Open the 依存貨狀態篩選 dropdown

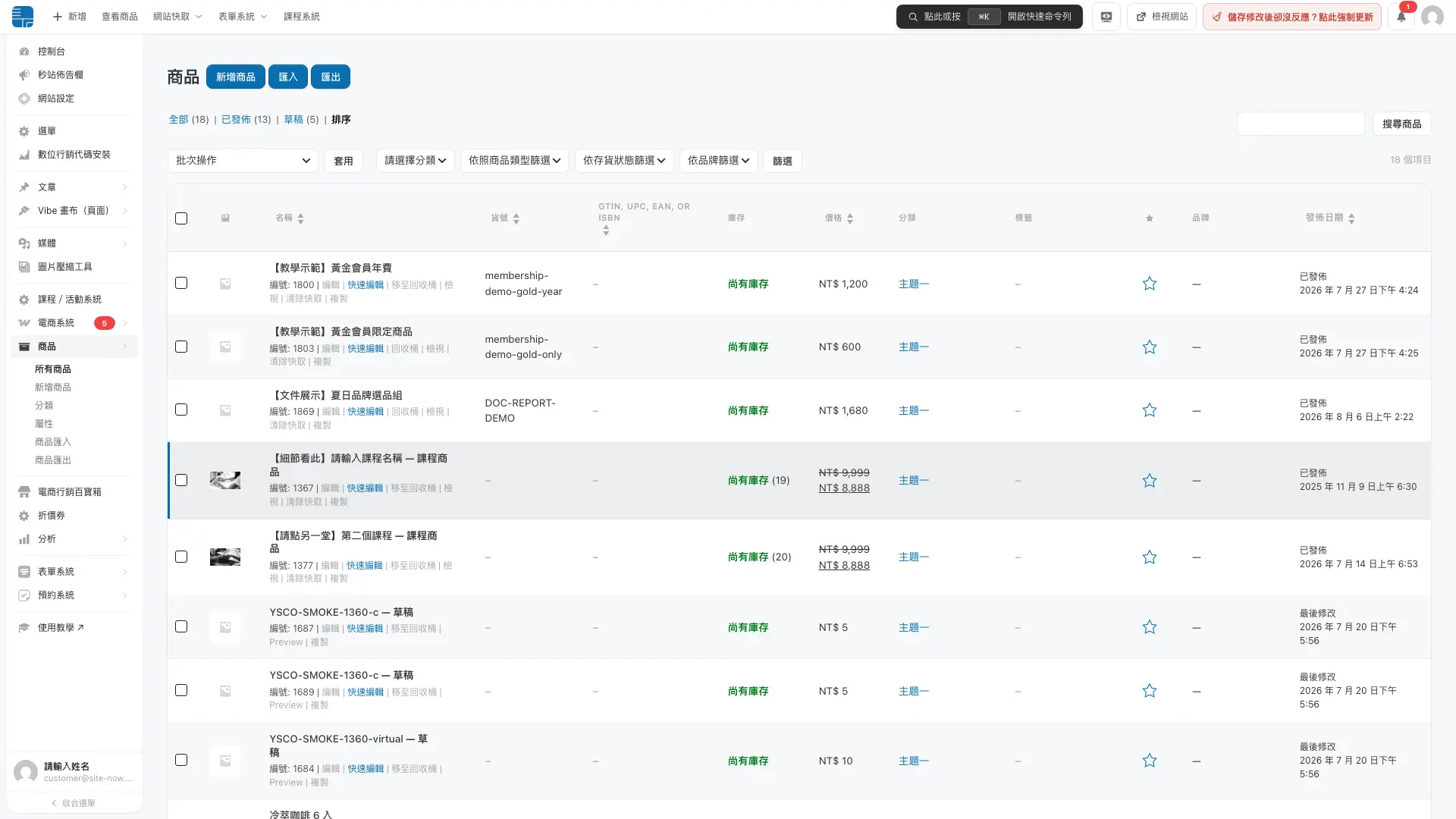624,161
